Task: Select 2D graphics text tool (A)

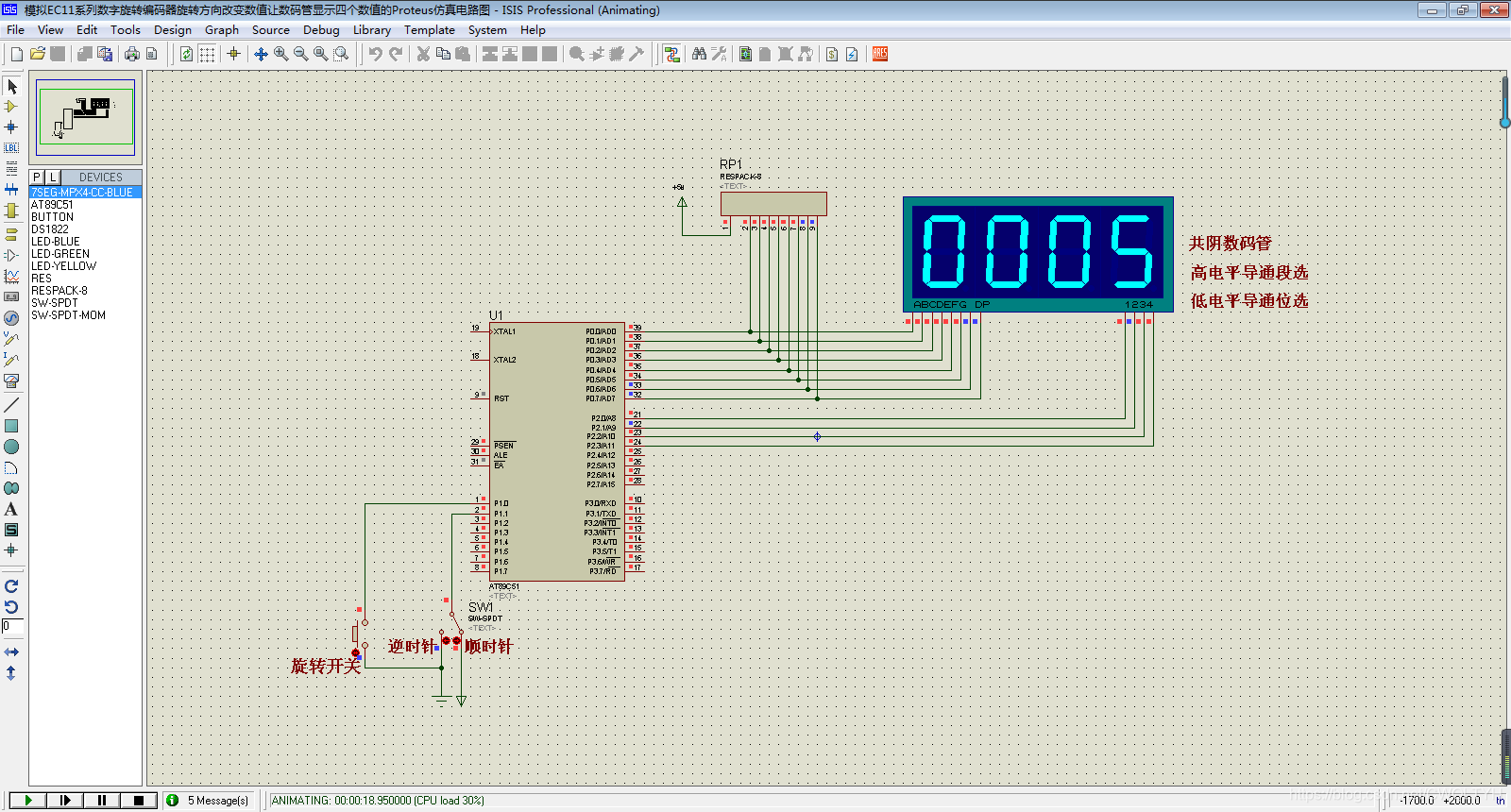Action: (11, 509)
